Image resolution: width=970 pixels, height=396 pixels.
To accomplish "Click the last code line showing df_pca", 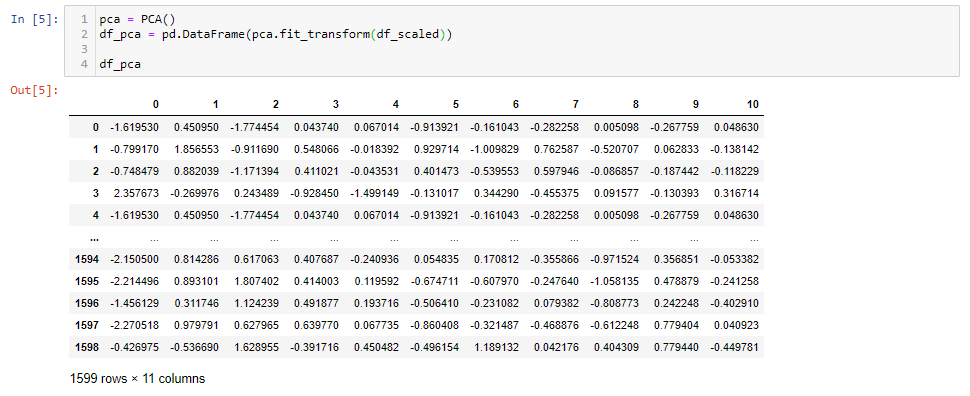I will [x=120, y=64].
